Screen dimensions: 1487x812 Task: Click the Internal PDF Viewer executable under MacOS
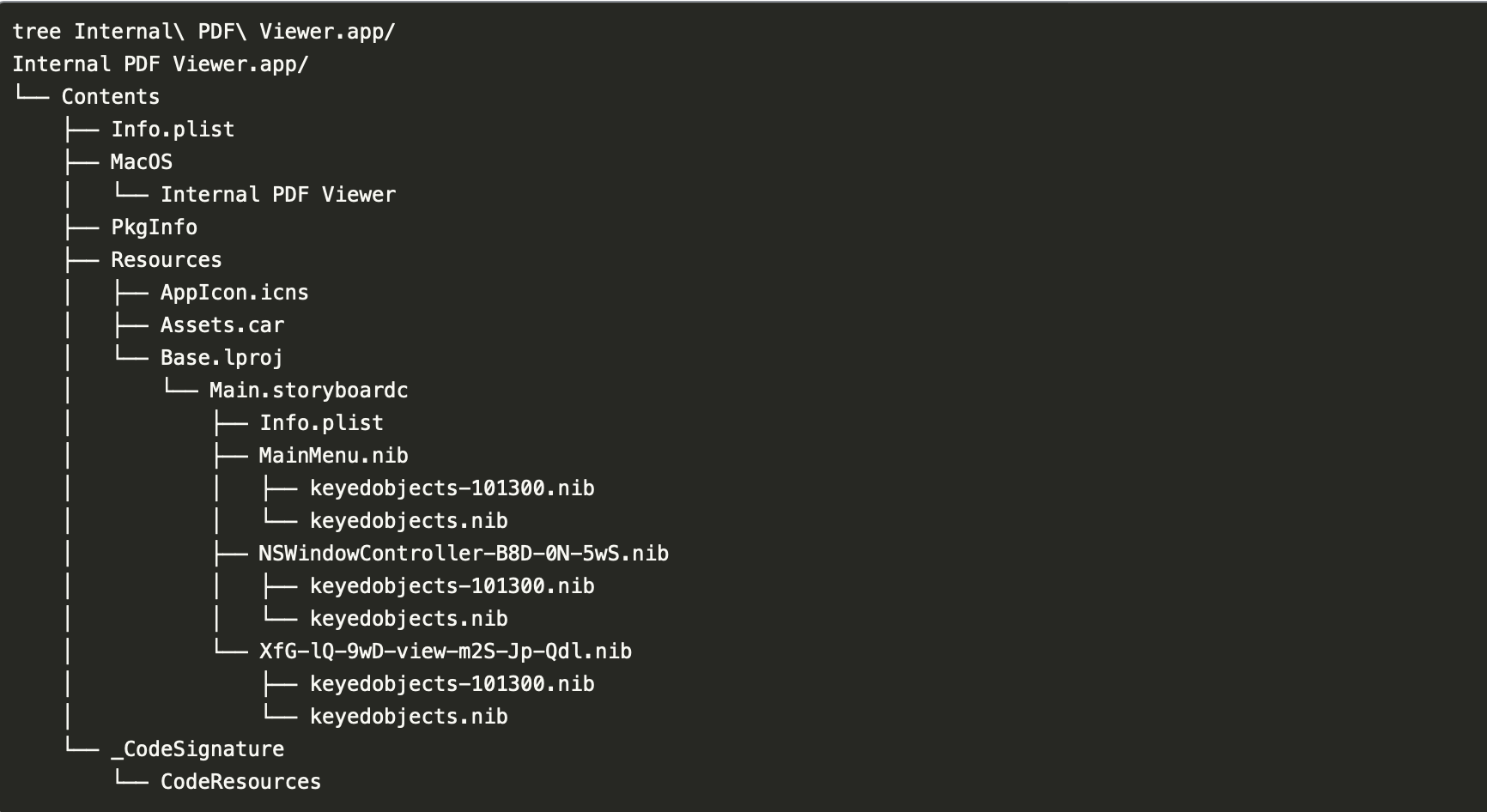click(x=277, y=195)
